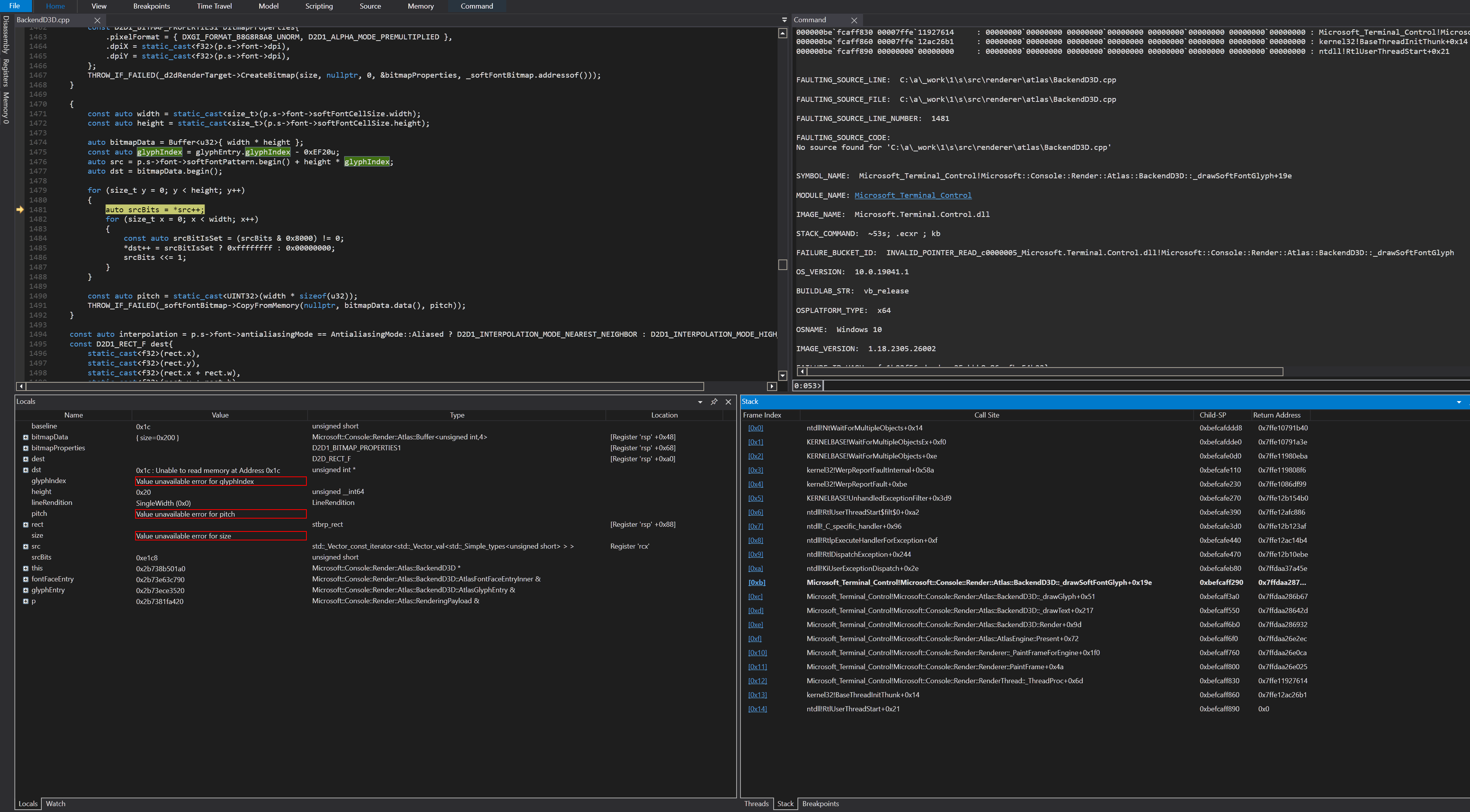Image resolution: width=1470 pixels, height=812 pixels.
Task: Switch to the Threads tab
Action: click(757, 803)
